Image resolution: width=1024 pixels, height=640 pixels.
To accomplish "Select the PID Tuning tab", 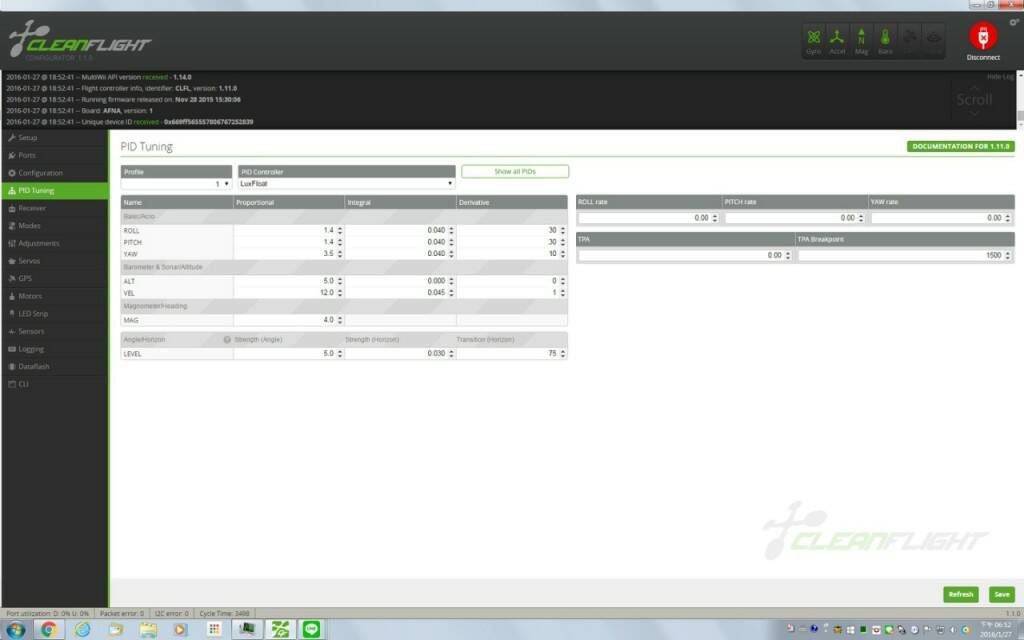I will (55, 191).
